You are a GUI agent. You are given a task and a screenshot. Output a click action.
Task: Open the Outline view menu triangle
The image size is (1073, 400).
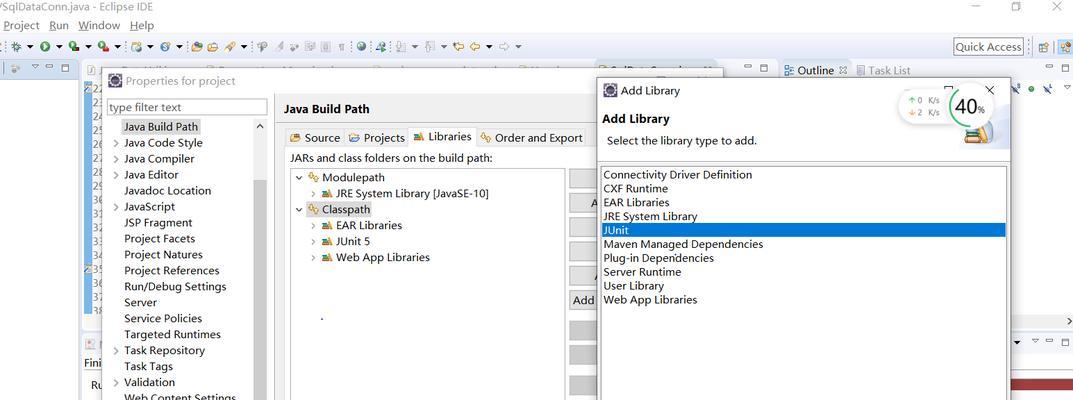[x=1067, y=88]
